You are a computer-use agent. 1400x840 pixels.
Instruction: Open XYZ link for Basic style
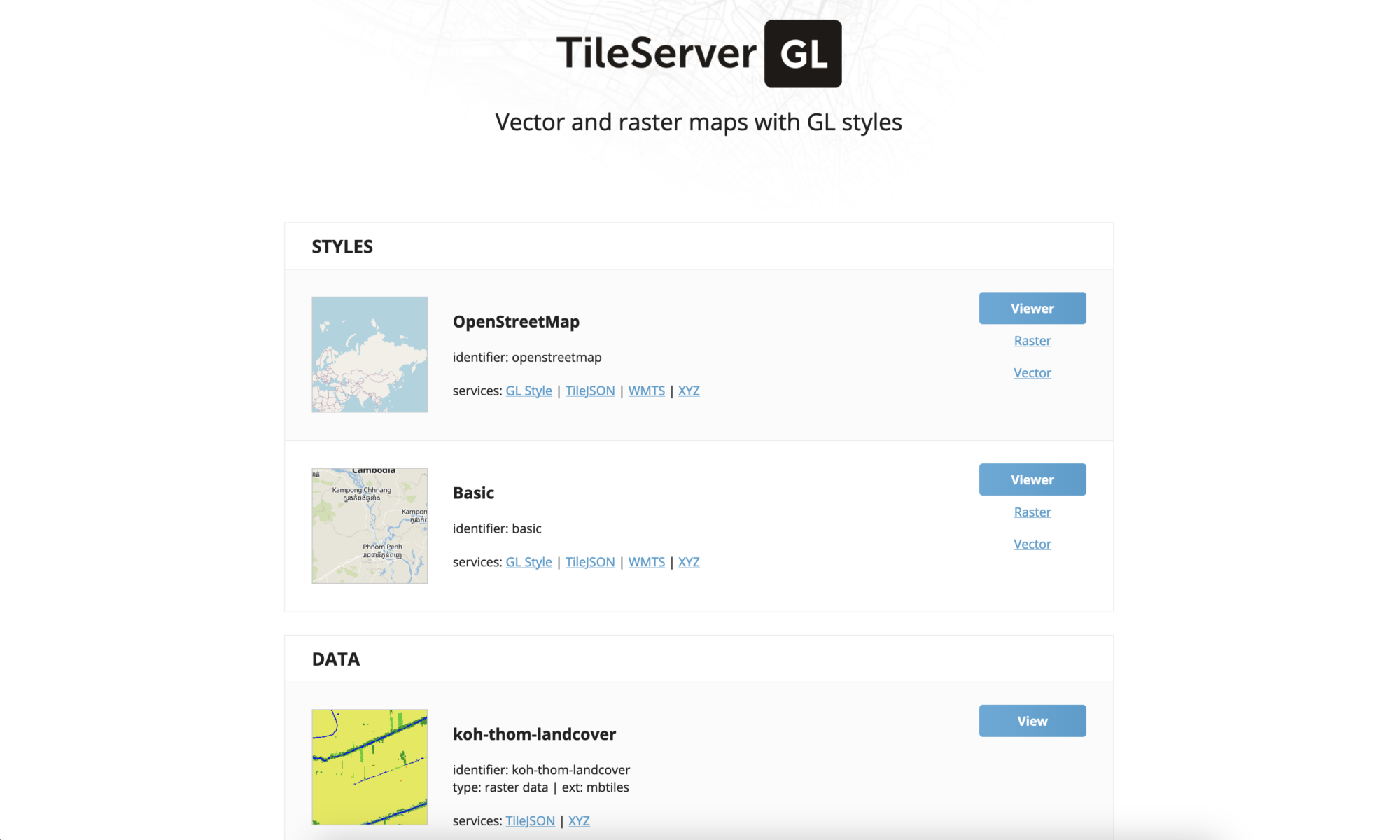coord(689,562)
